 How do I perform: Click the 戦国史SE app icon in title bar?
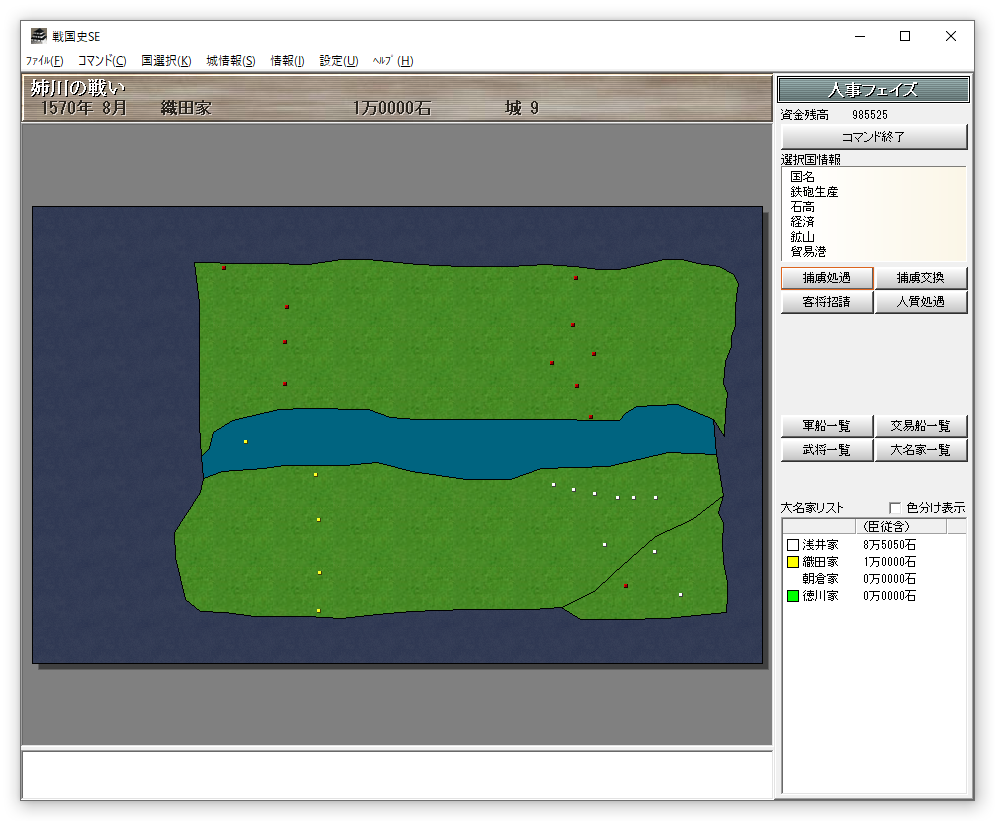pyautogui.click(x=38, y=36)
